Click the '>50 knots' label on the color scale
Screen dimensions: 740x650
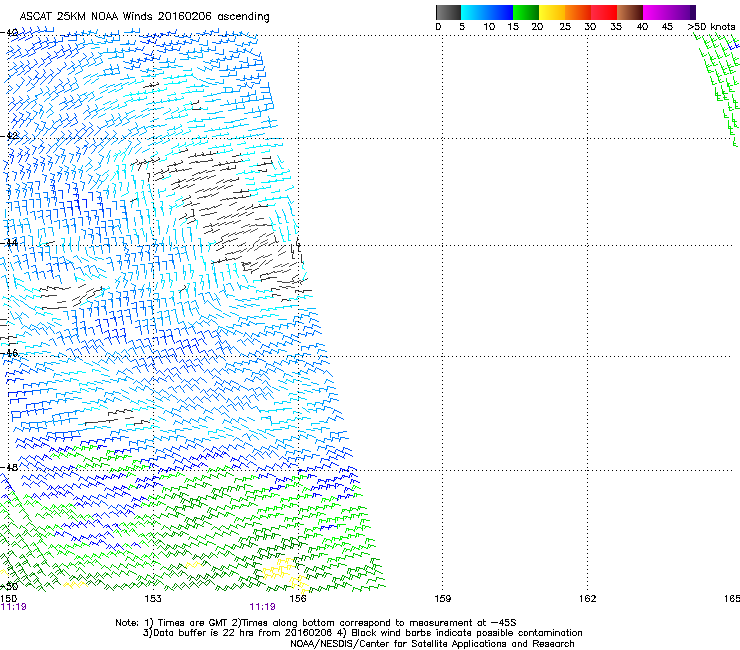(x=711, y=27)
